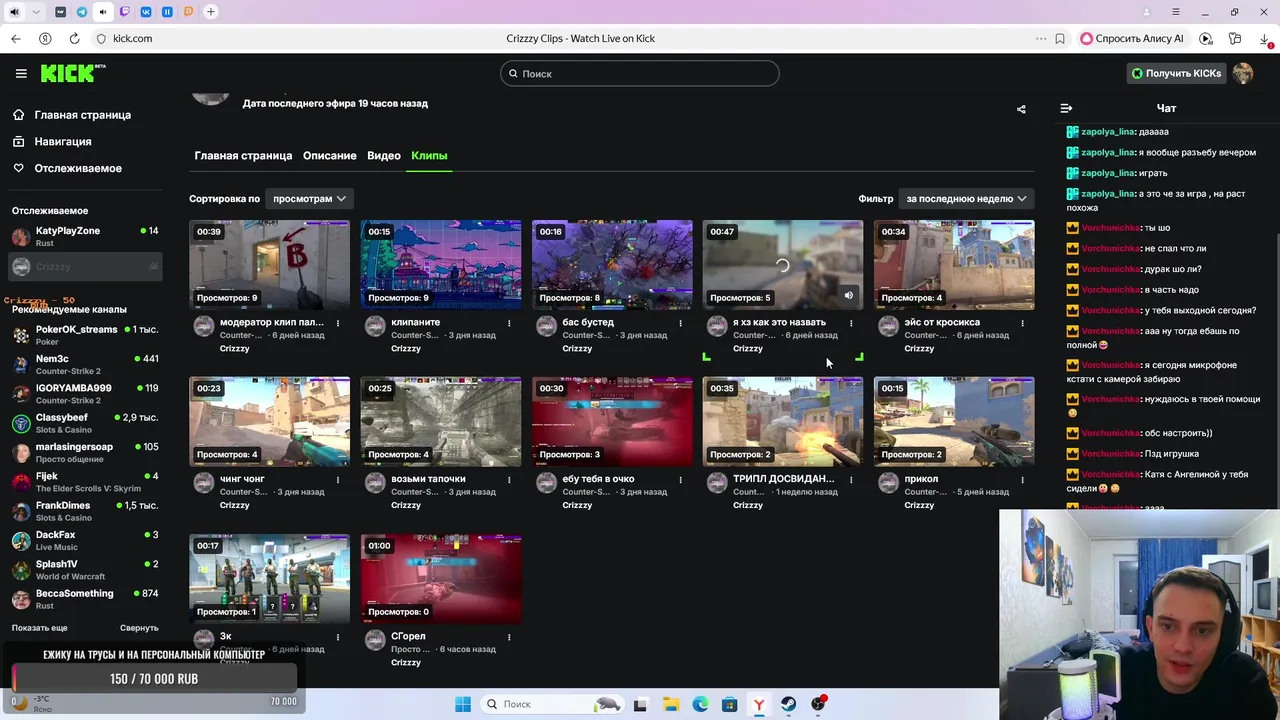Open recommended channel Splash1V
Screen dimensions: 1280x720
[85, 570]
